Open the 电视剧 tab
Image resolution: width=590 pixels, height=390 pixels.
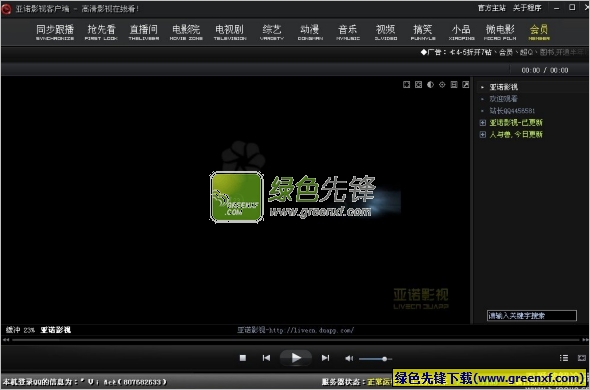230,32
